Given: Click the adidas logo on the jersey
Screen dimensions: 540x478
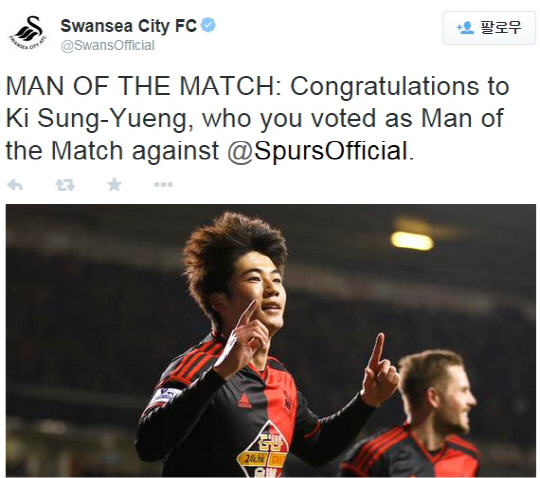Looking at the screenshot, I should 244,401.
